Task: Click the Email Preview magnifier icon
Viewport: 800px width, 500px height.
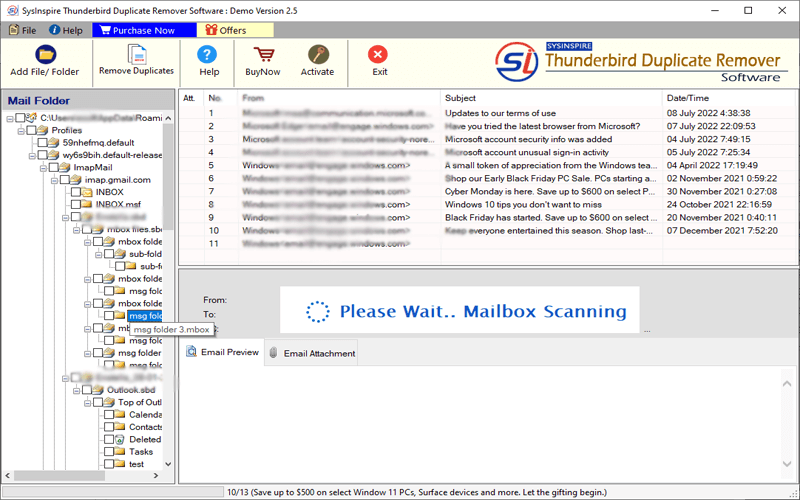Action: click(192, 352)
